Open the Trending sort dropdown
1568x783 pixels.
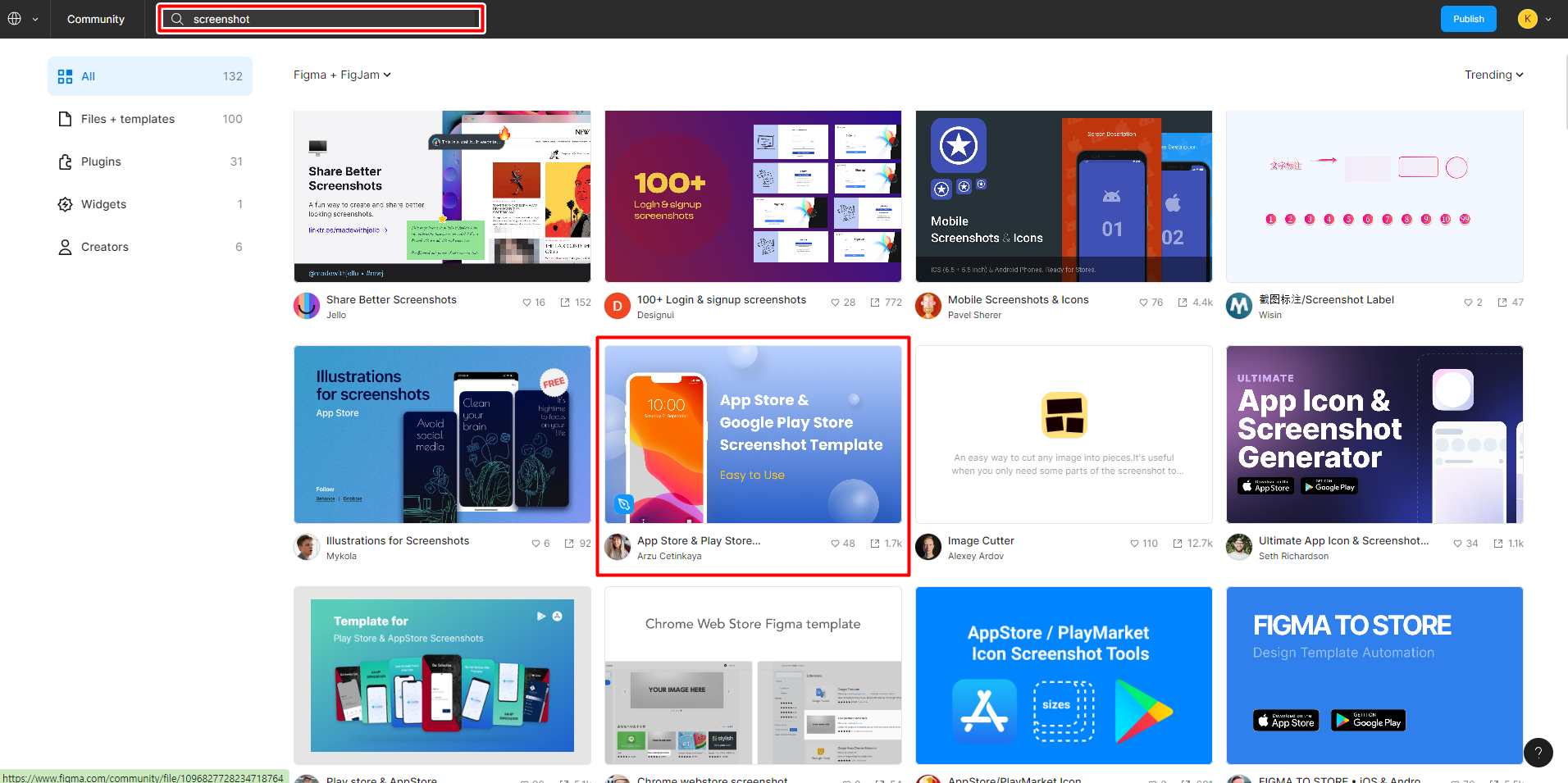pyautogui.click(x=1493, y=75)
